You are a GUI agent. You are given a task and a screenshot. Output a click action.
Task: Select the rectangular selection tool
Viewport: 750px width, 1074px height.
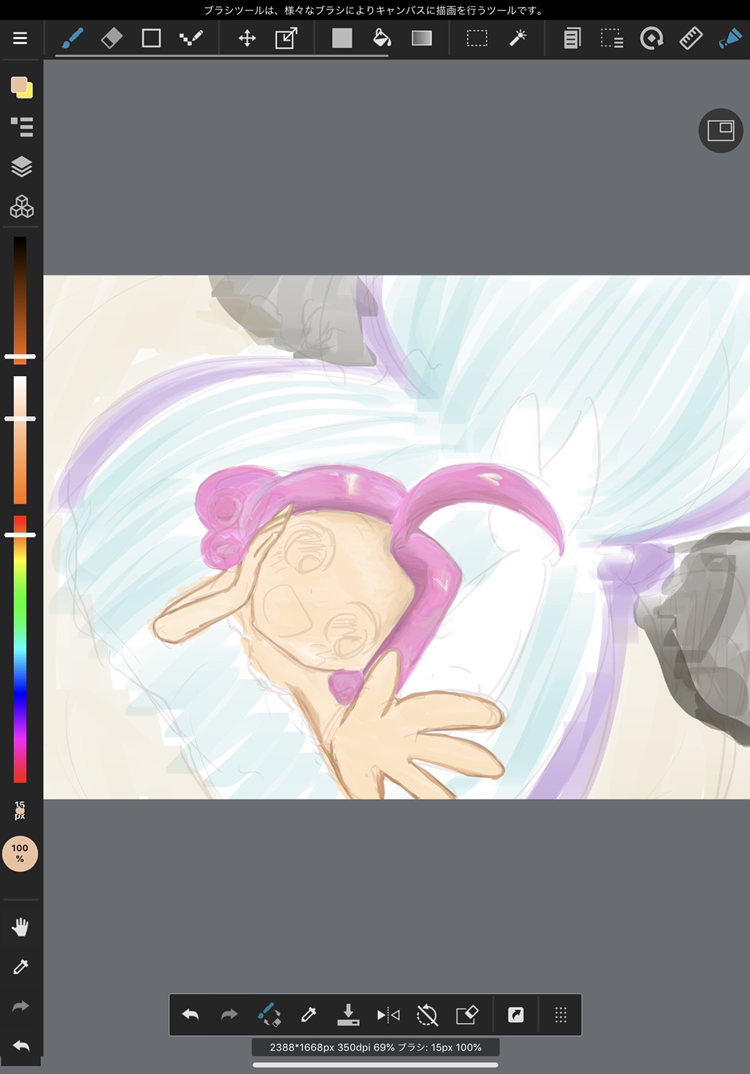pos(477,38)
